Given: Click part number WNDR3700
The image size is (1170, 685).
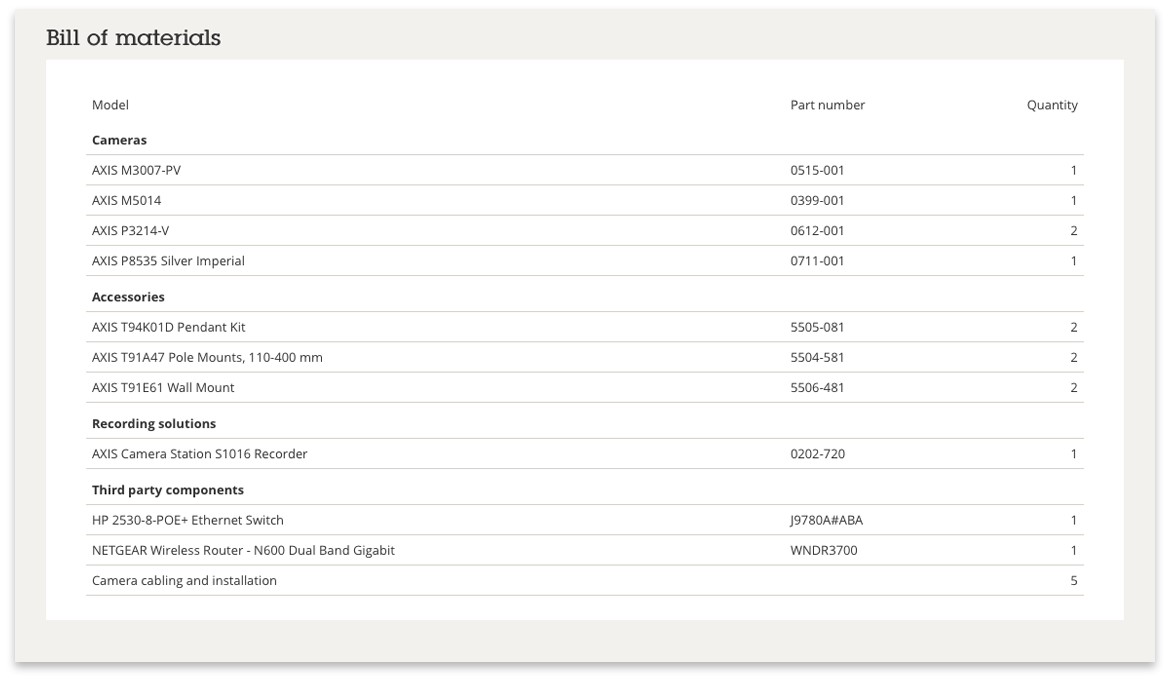Looking at the screenshot, I should point(824,551).
